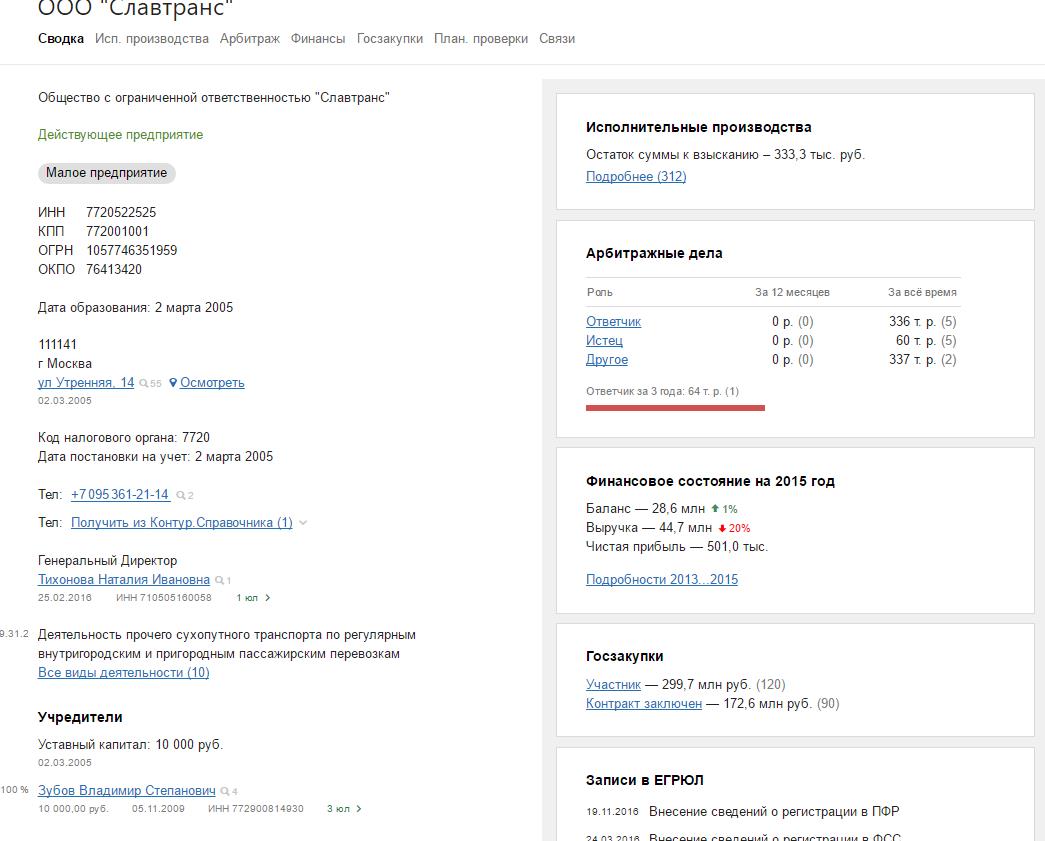Switch to the План. проверки tab
1045x841 pixels.
point(481,39)
